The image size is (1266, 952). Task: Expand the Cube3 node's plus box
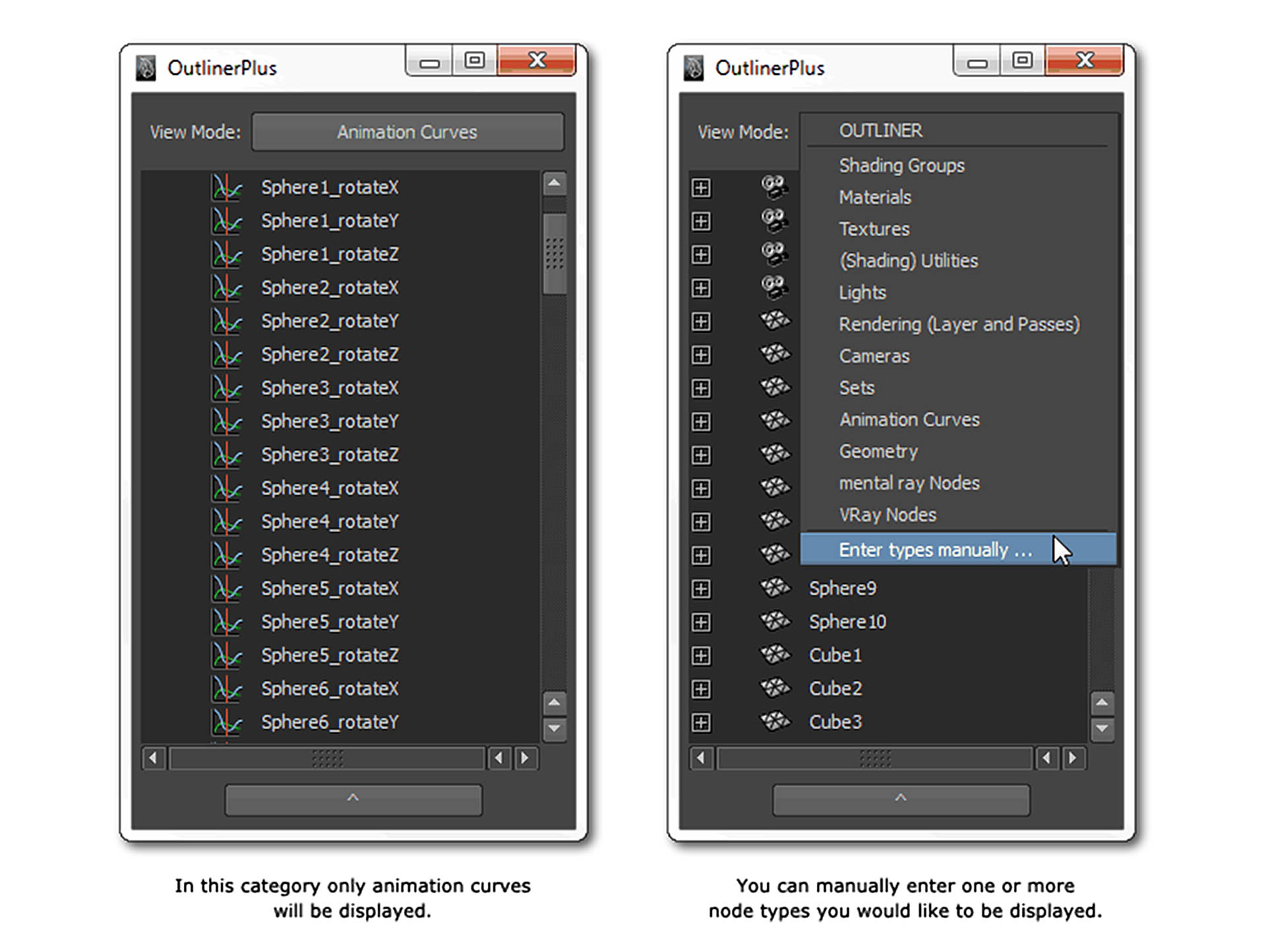[701, 723]
